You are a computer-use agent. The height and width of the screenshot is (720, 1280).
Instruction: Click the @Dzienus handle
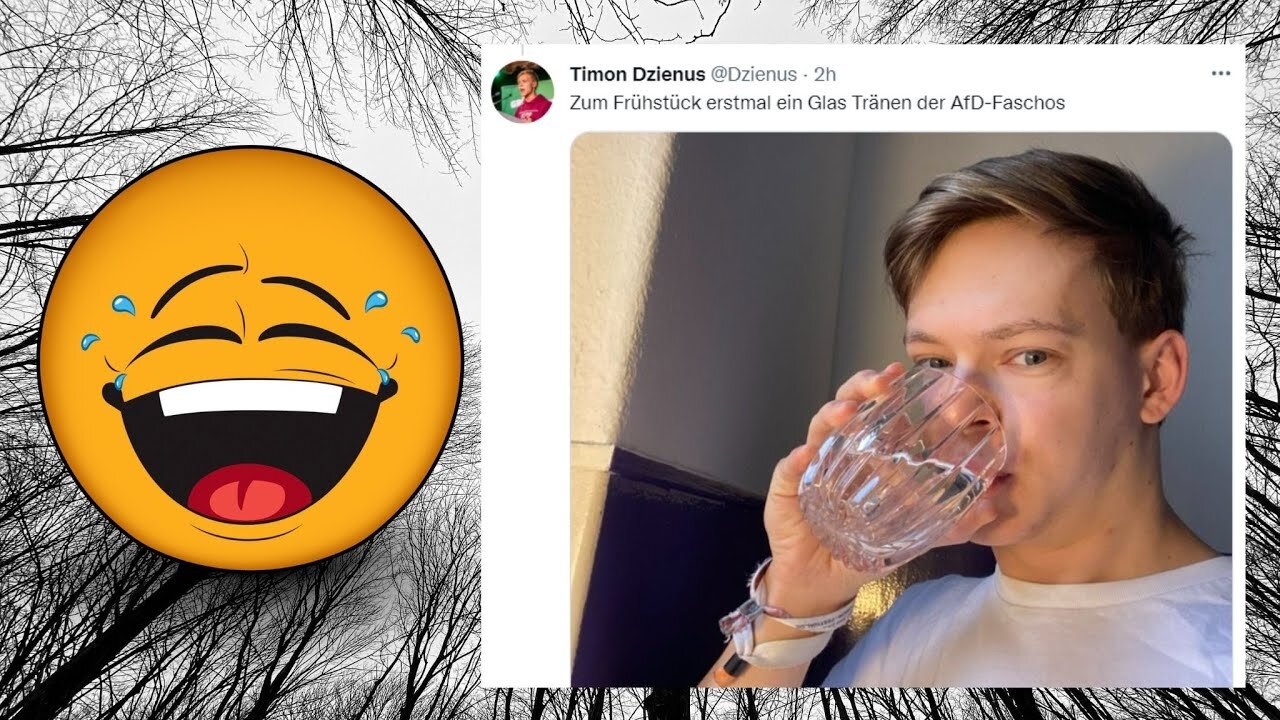(x=754, y=74)
